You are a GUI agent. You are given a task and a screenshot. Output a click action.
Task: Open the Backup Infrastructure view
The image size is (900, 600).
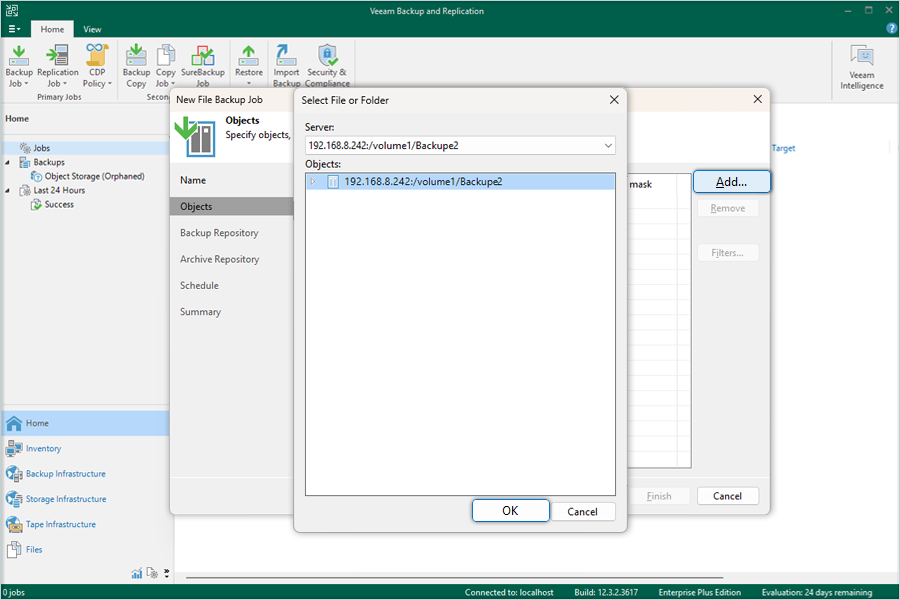[x=86, y=474]
